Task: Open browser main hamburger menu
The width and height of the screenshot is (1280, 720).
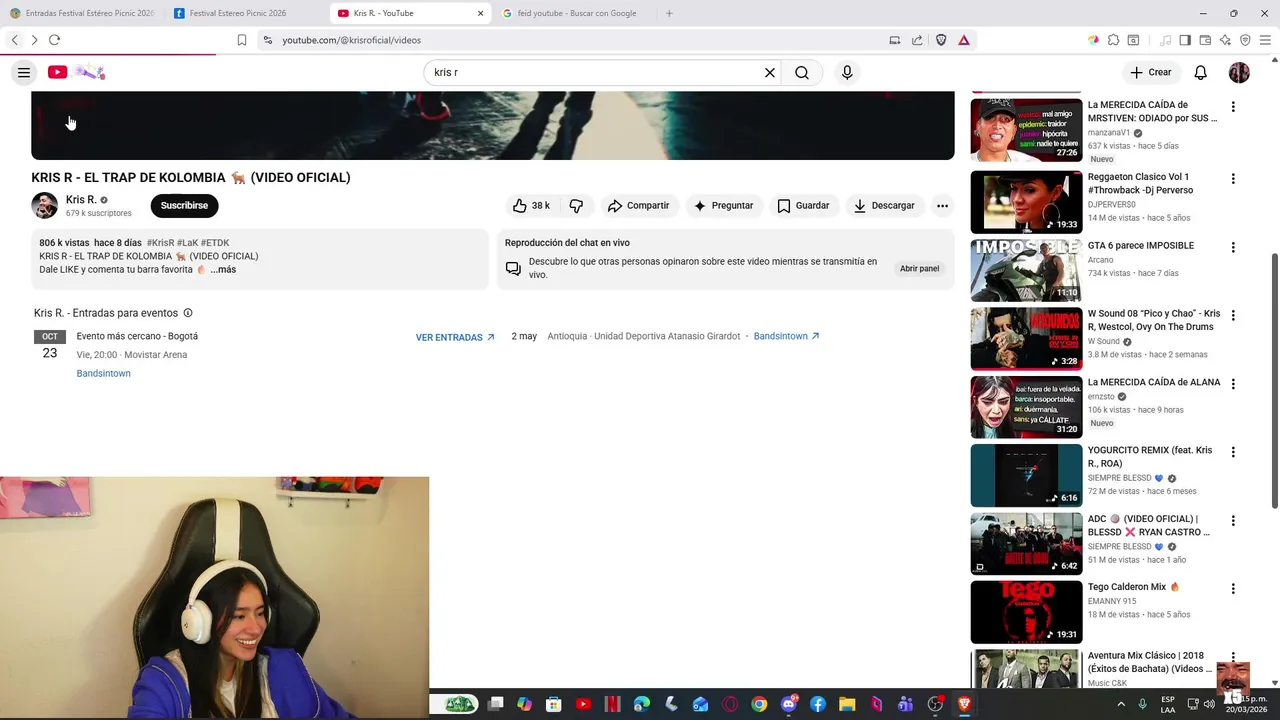Action: pos(1265,40)
